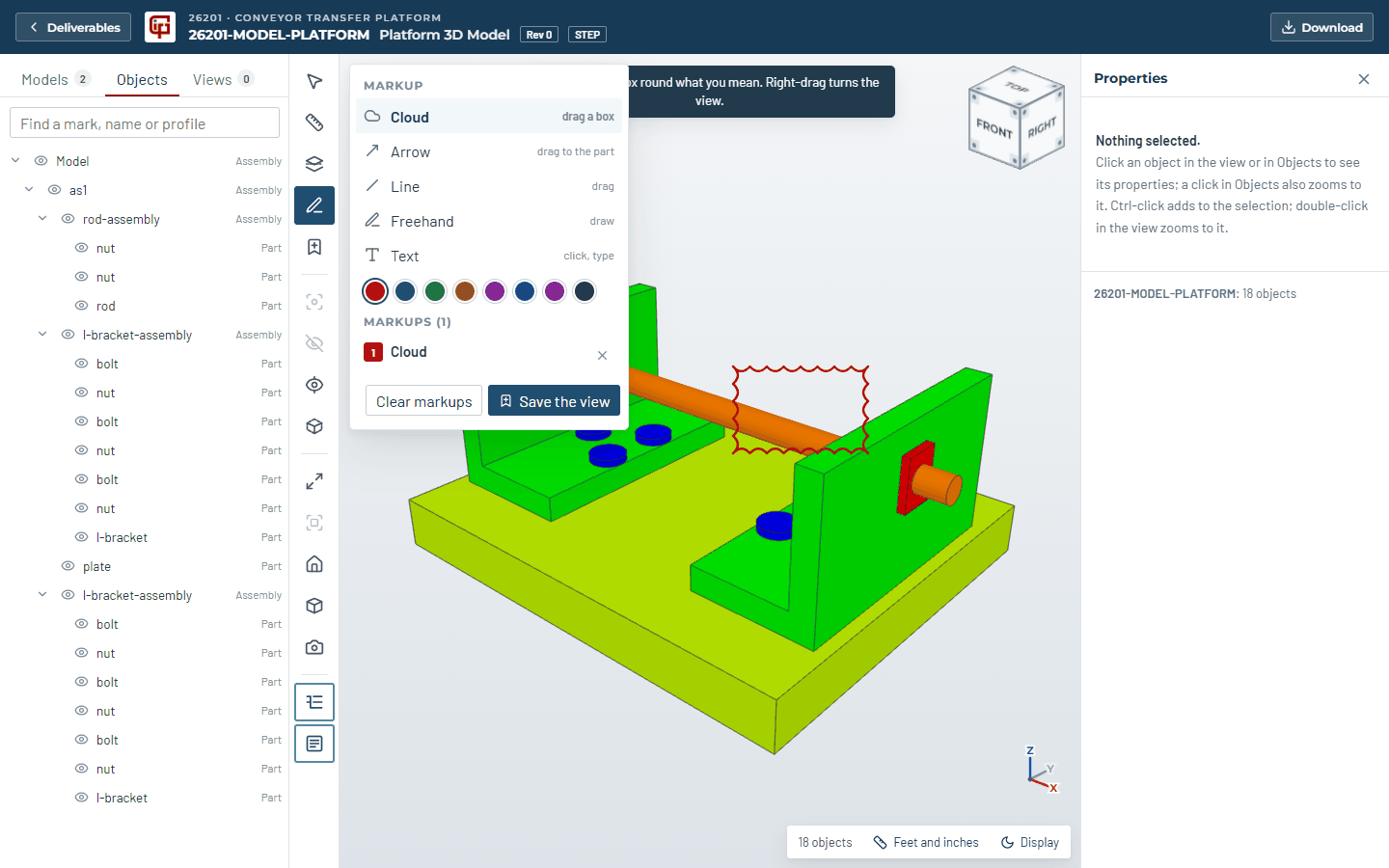The height and width of the screenshot is (868, 1389).
Task: Collapse the rod-assembly node
Action: [x=42, y=219]
